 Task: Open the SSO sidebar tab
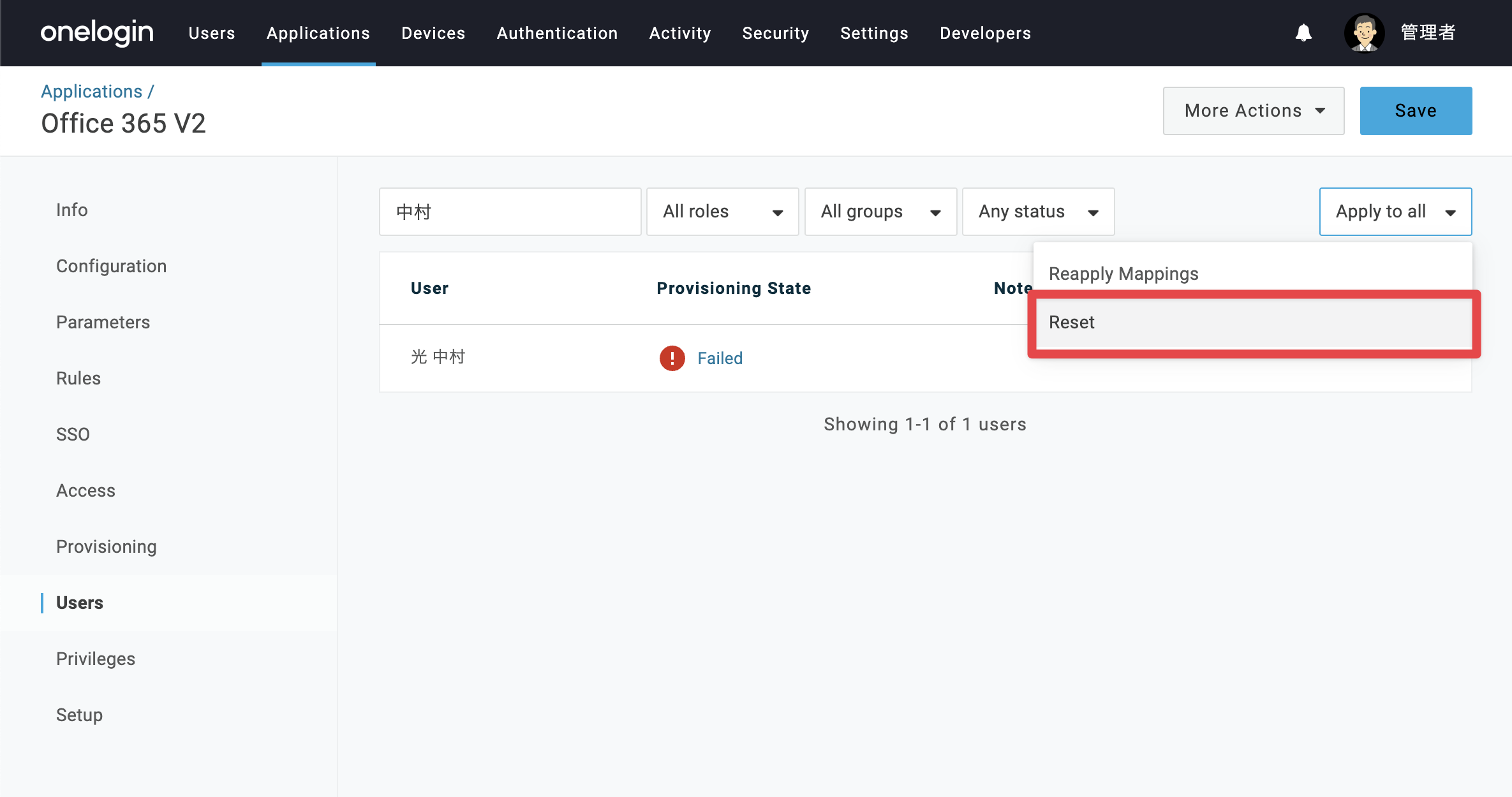pos(73,434)
